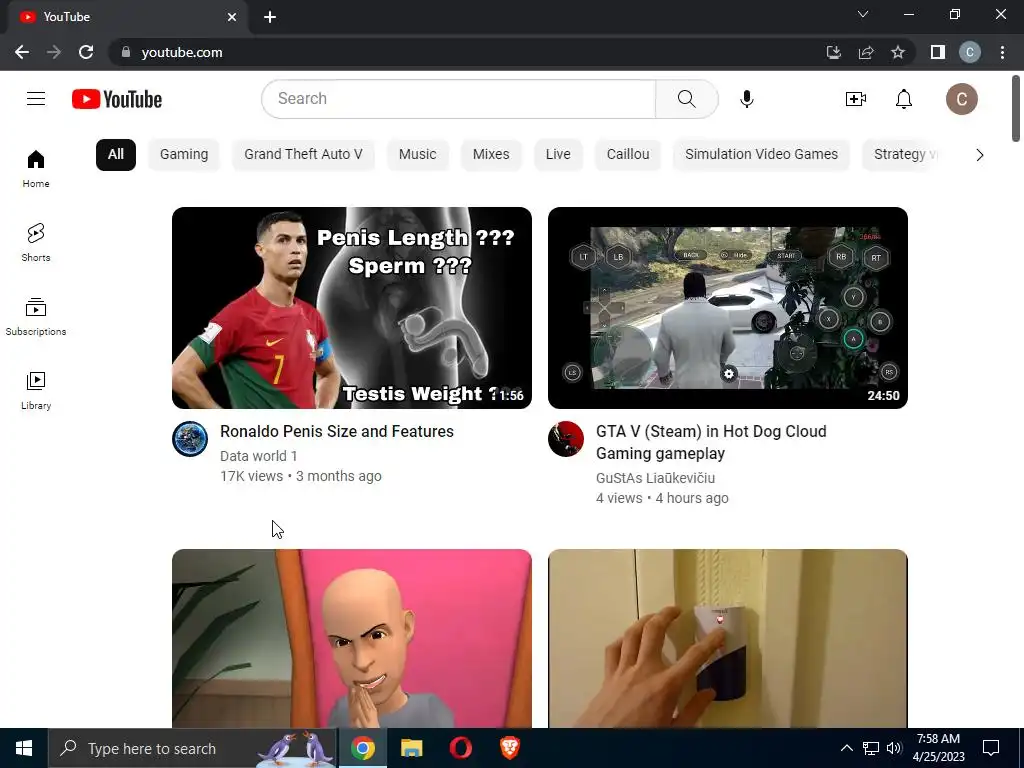Screen dimensions: 1024x768
Task: Share this page icon in address bar
Action: pyautogui.click(x=866, y=52)
